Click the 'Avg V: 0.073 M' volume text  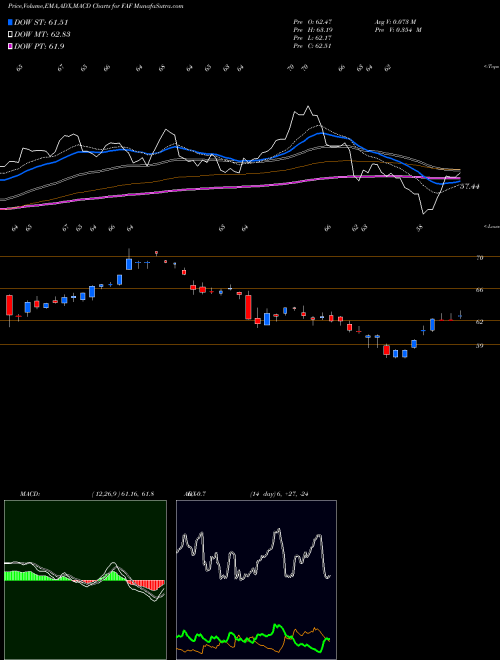click(395, 21)
